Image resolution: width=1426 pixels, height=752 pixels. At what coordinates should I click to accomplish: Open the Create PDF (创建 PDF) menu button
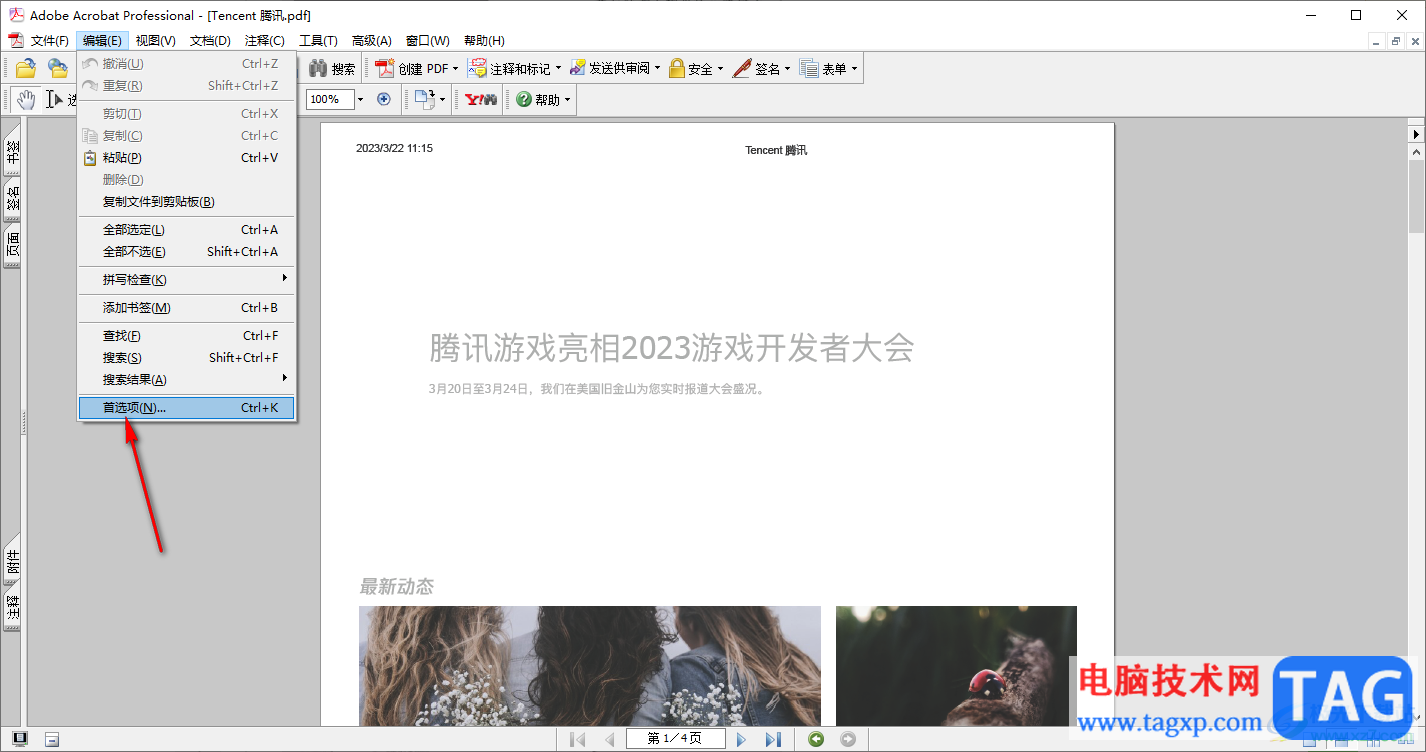pos(412,69)
